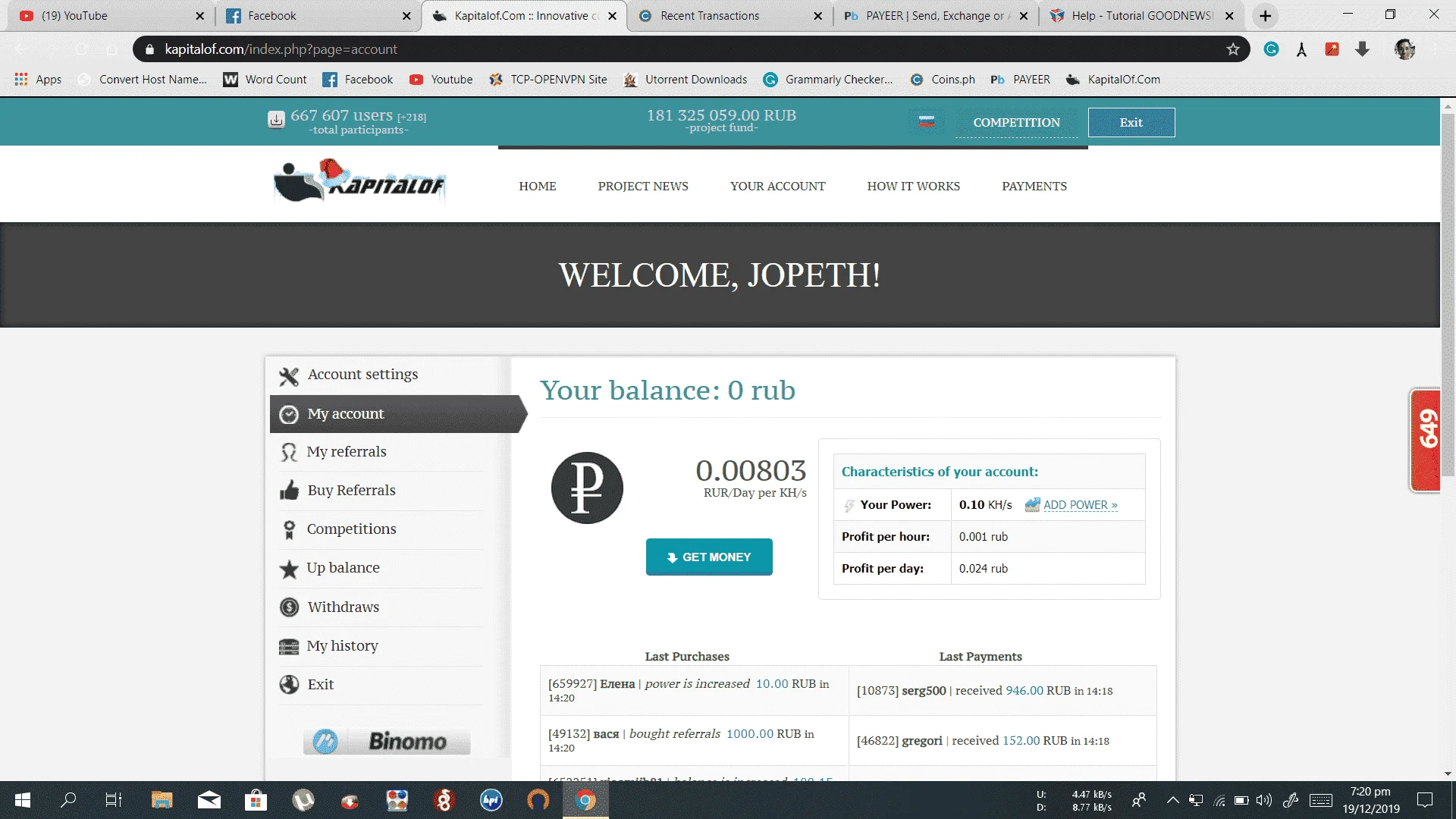Open the KapitalOf.Com bookmark
Viewport: 1456px width, 819px height.
pyautogui.click(x=1112, y=80)
